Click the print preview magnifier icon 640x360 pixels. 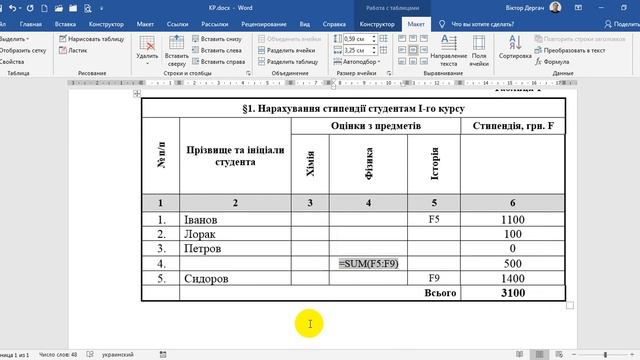tap(87, 8)
